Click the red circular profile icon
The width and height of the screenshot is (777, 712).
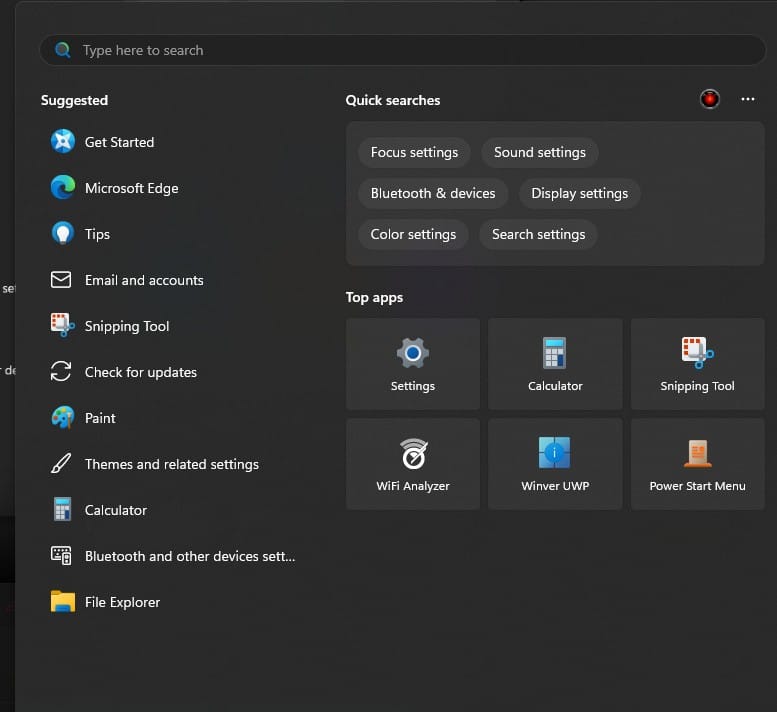(x=710, y=99)
